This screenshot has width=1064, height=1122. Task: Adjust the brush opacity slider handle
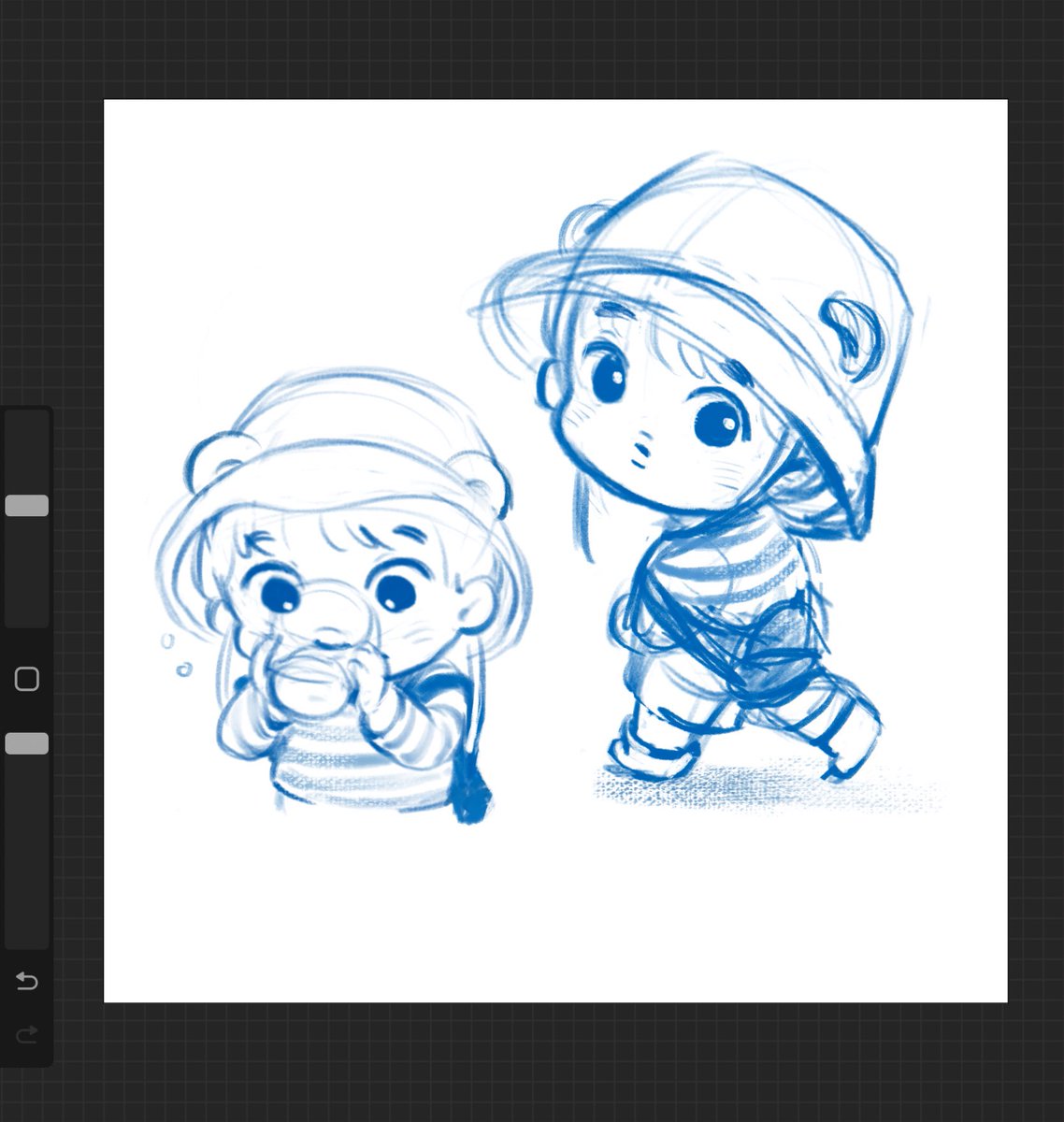26,743
